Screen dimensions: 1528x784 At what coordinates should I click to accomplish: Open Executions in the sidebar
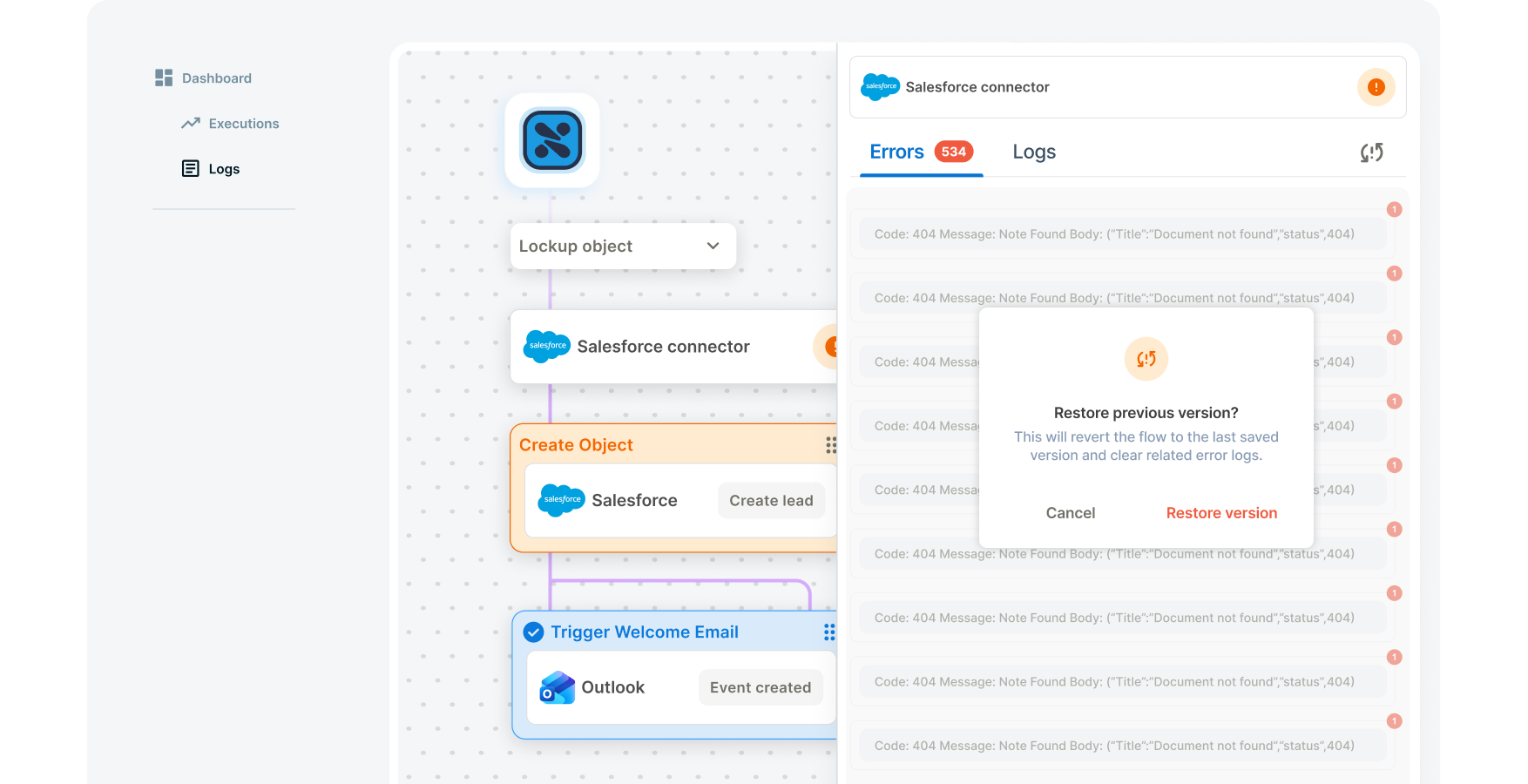pyautogui.click(x=230, y=124)
